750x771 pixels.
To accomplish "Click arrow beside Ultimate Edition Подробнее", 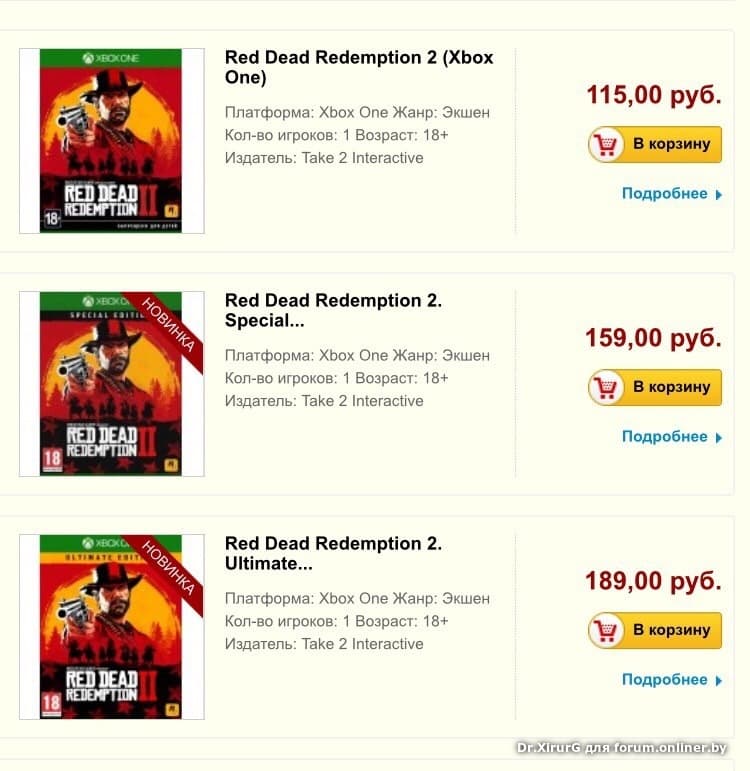I will click(x=718, y=681).
